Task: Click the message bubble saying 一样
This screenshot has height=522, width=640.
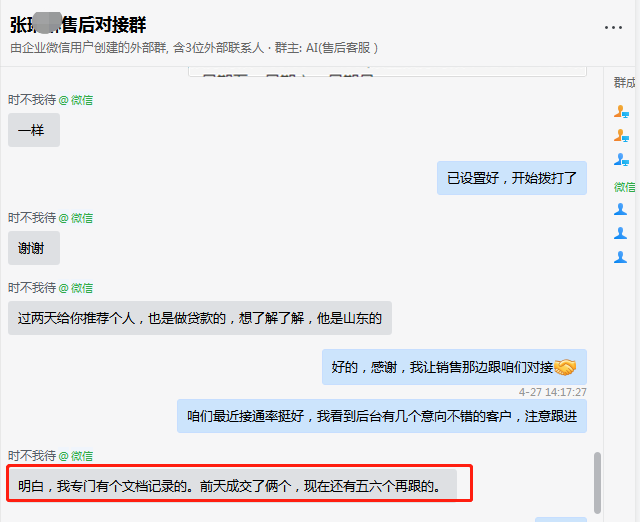Action: [34, 130]
